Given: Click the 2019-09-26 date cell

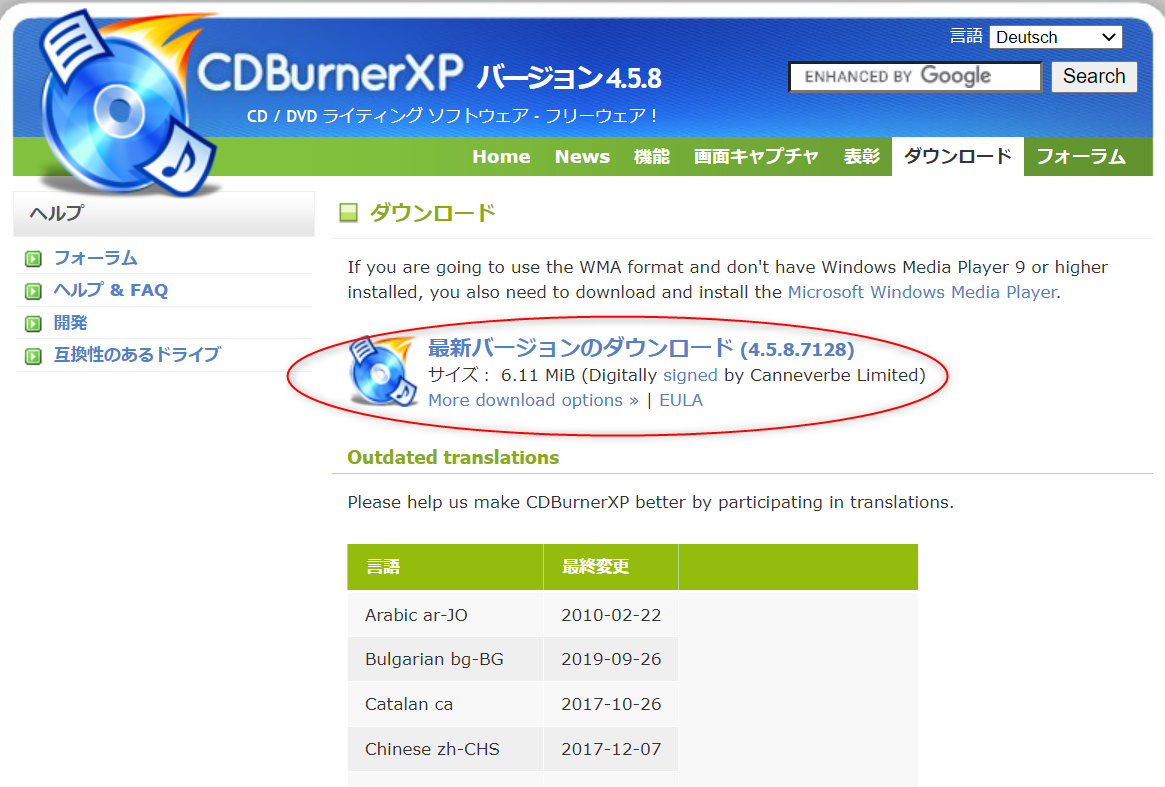Looking at the screenshot, I should (x=611, y=659).
